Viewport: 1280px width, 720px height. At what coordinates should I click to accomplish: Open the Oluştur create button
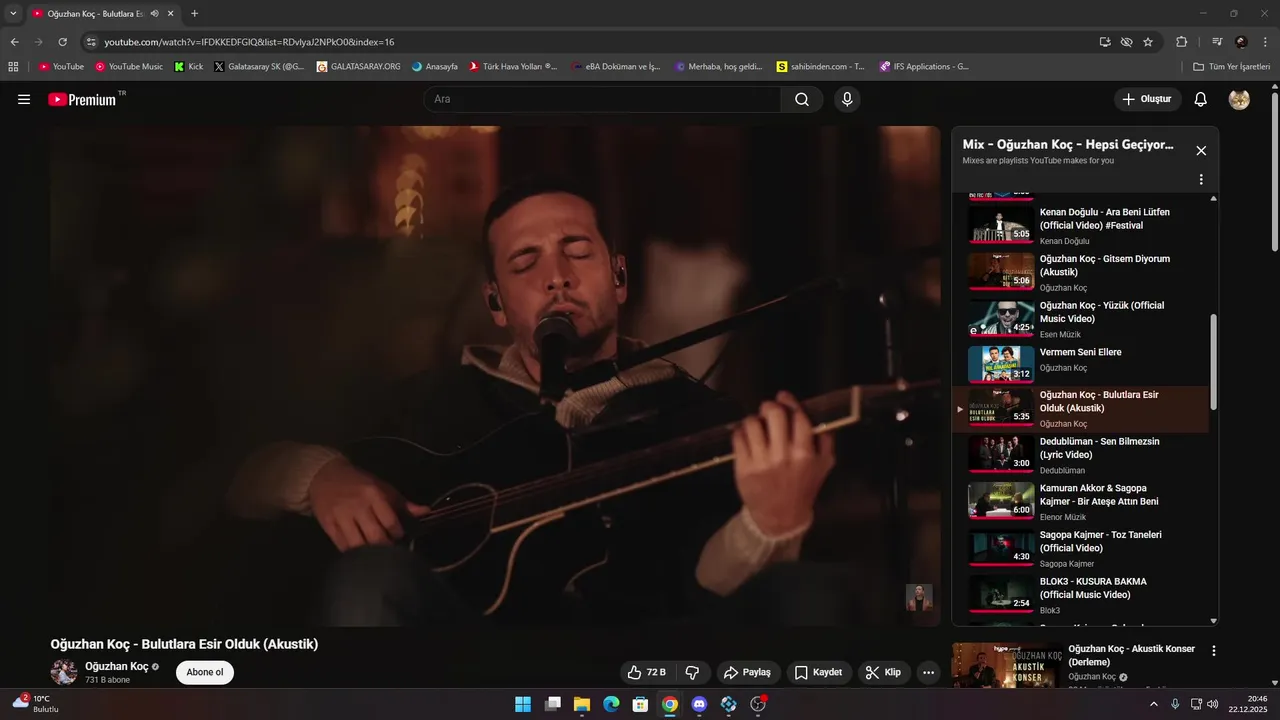tap(1148, 99)
